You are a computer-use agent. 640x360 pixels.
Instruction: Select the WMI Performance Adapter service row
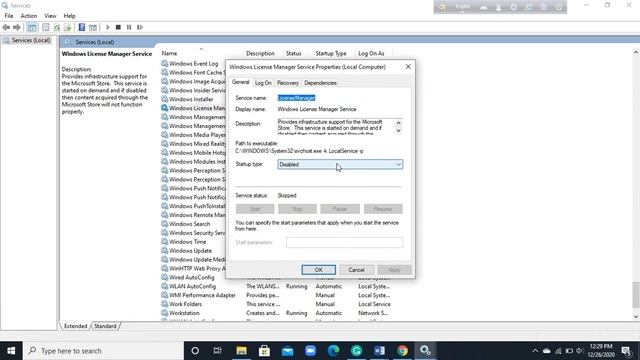click(x=276, y=295)
